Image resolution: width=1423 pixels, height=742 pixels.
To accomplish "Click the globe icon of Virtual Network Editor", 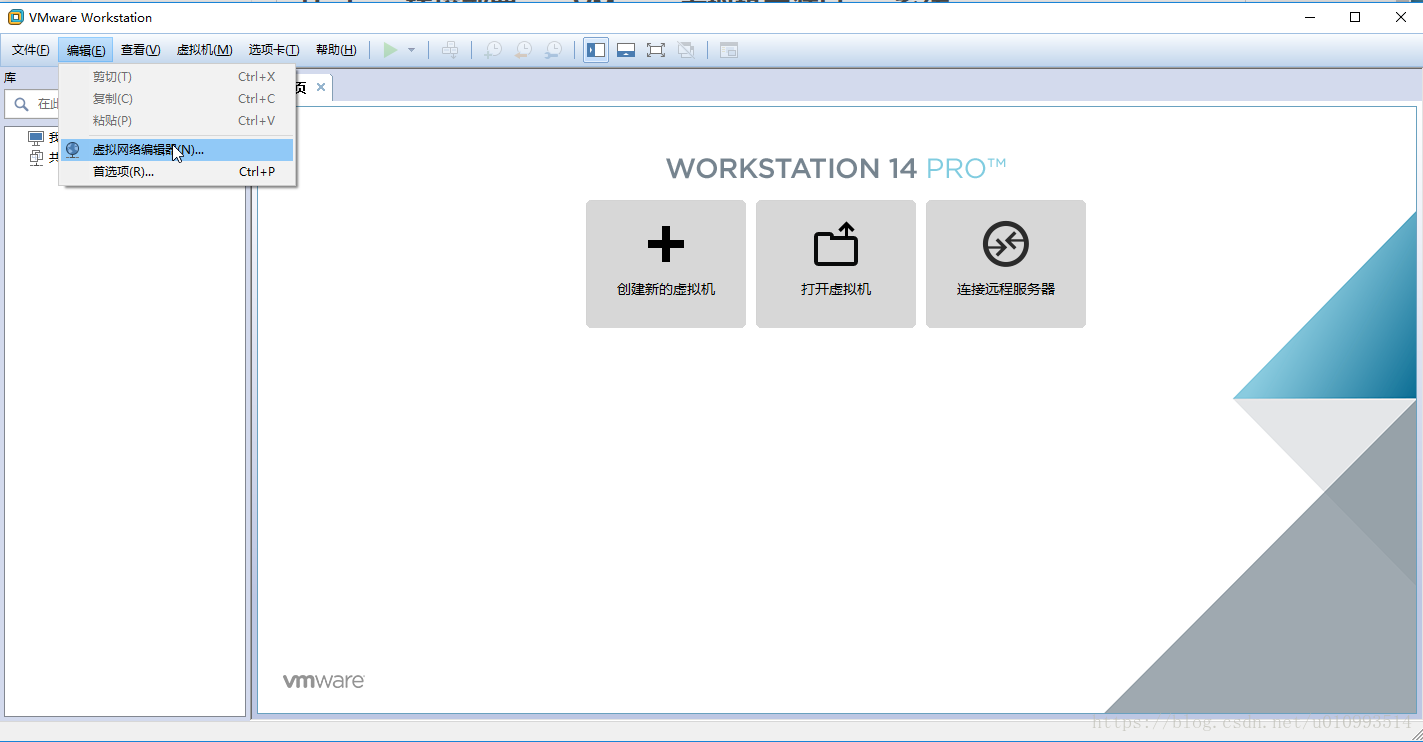I will tap(73, 150).
